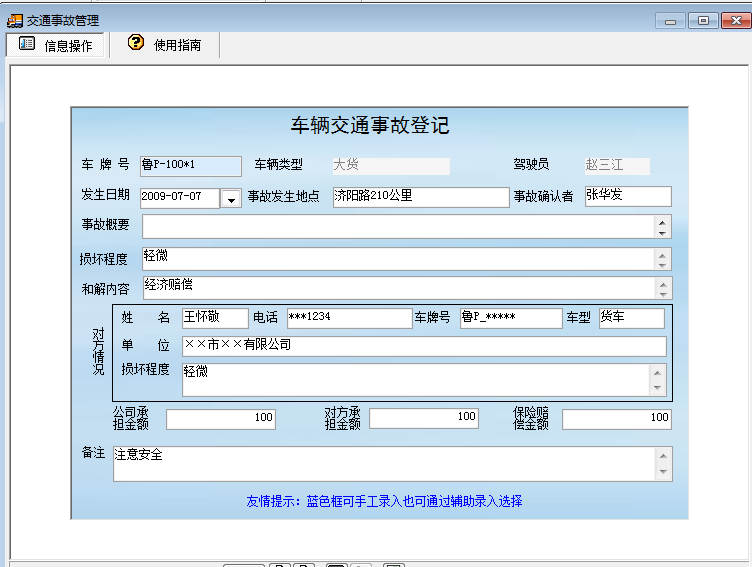The image size is (752, 567).
Task: Click the 单位 field ××市××有限公司
Action: (424, 346)
